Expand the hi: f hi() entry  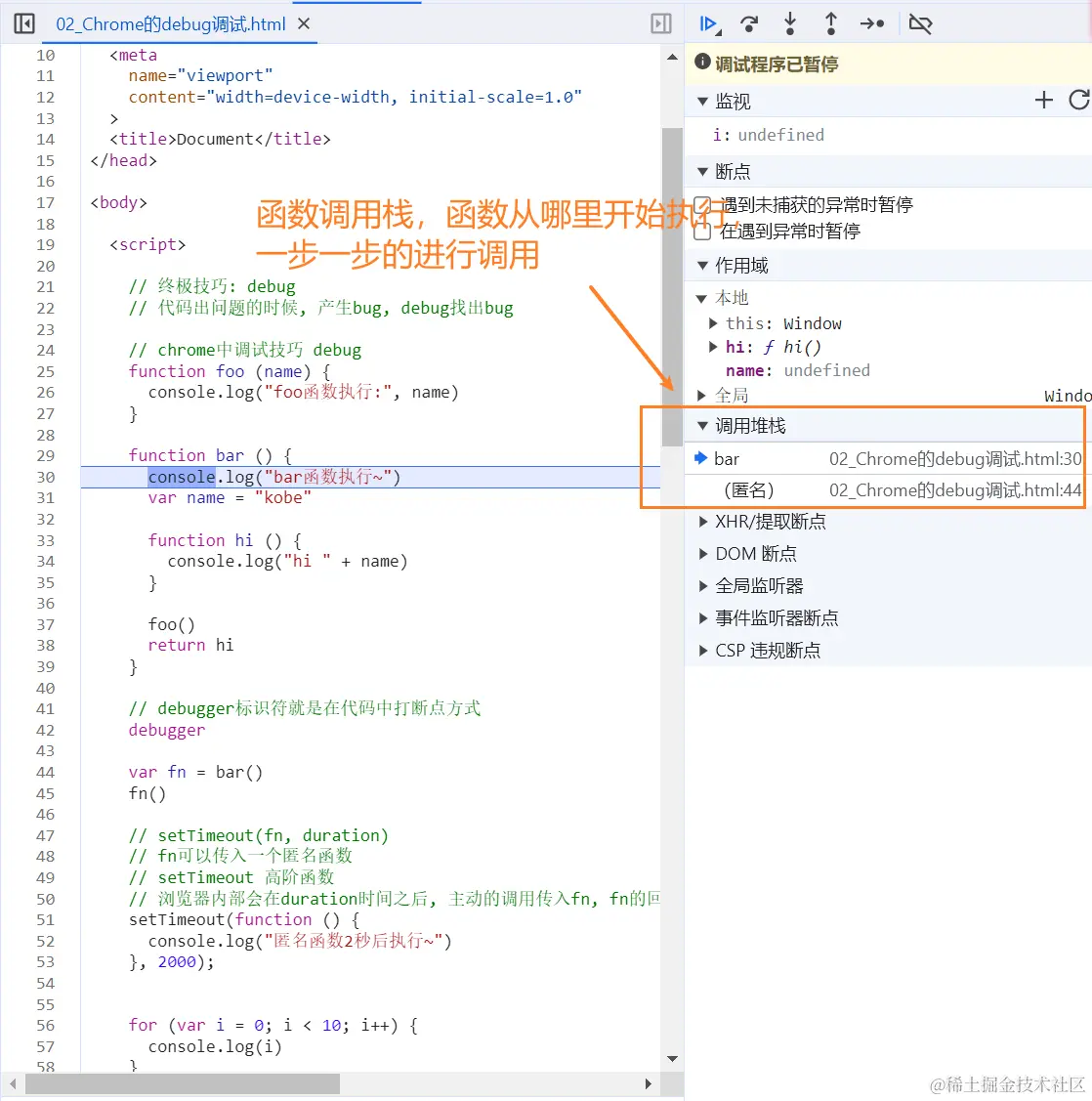click(x=713, y=347)
